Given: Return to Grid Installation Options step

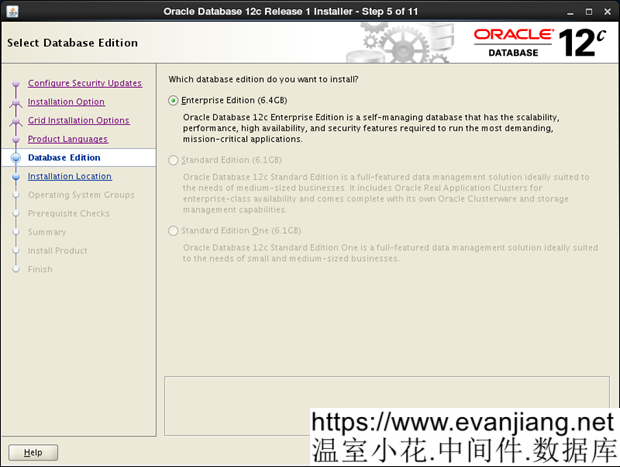Looking at the screenshot, I should click(78, 120).
